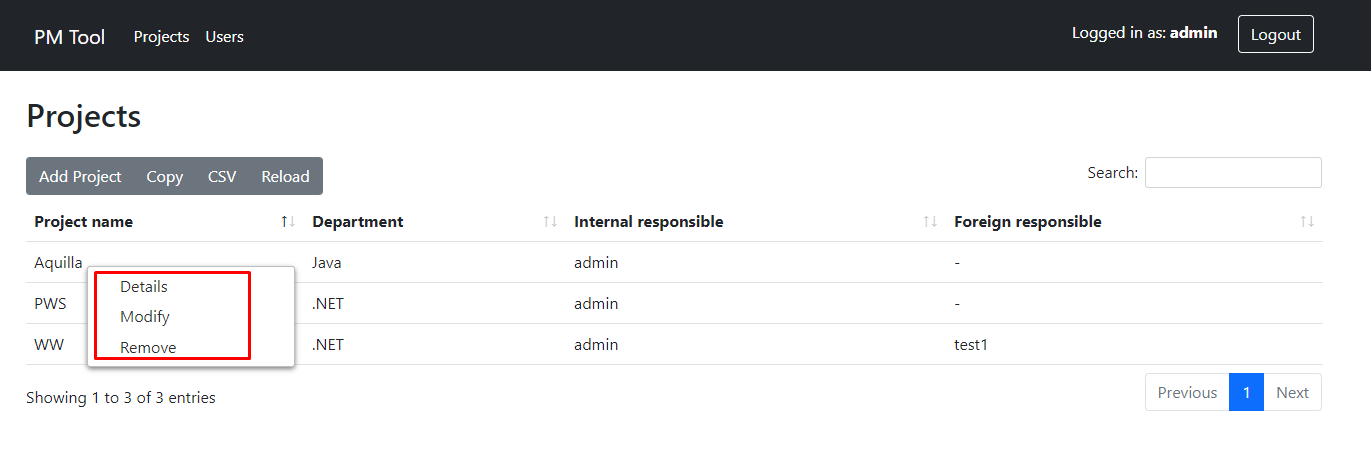Sort by Project name arrows icon

[x=288, y=222]
